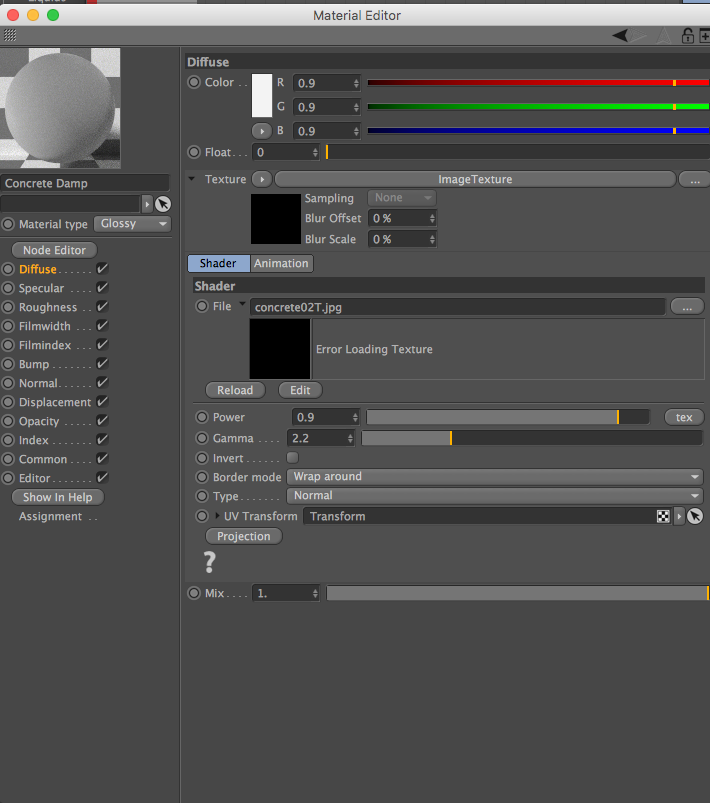Screen dimensions: 710x803
Task: Click the tex button beside Power
Action: (684, 417)
